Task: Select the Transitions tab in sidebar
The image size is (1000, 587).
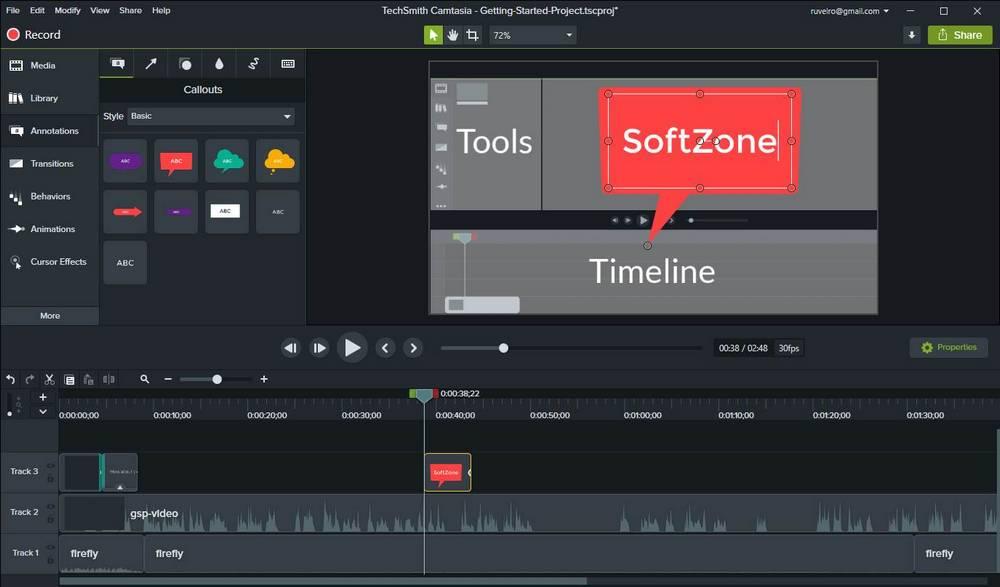Action: (50, 163)
